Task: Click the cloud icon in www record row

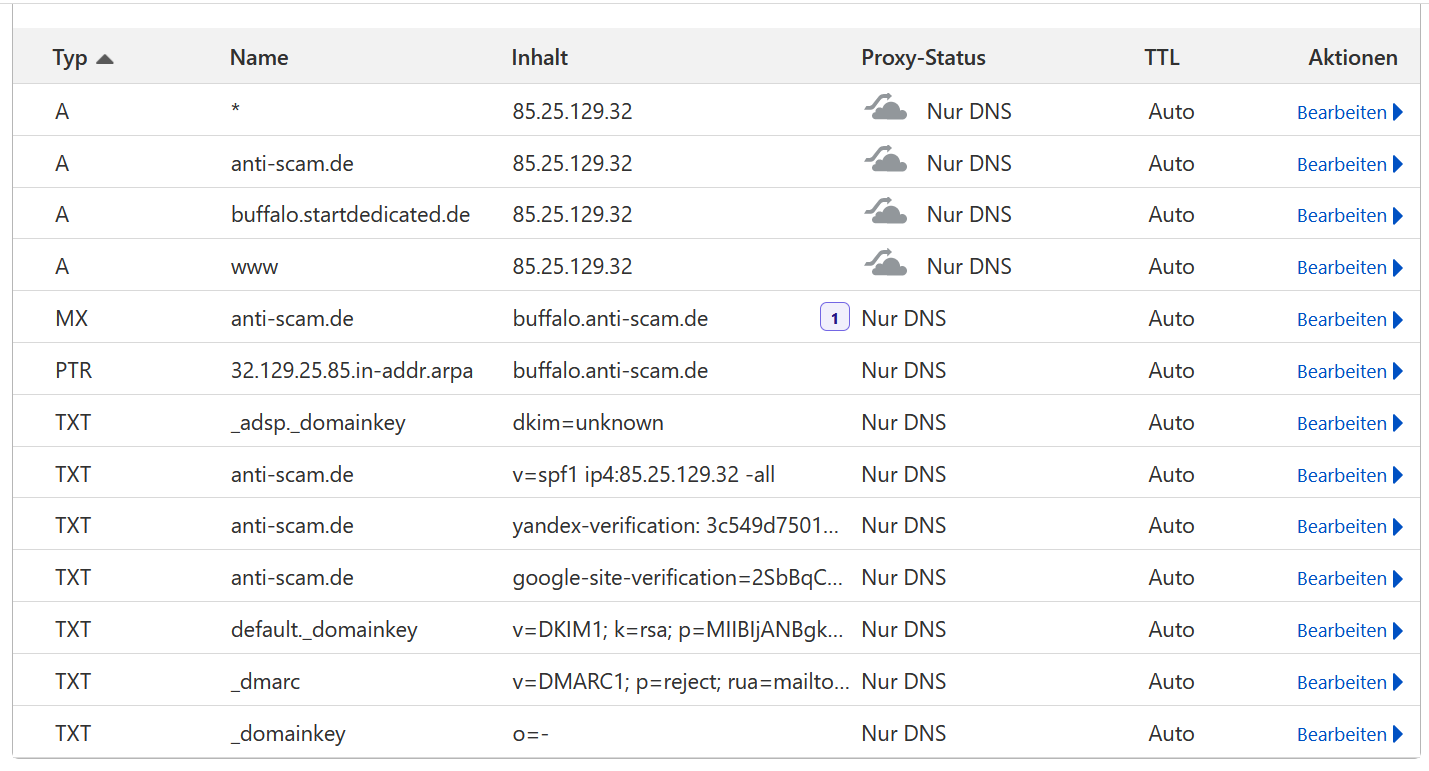Action: pos(885,265)
